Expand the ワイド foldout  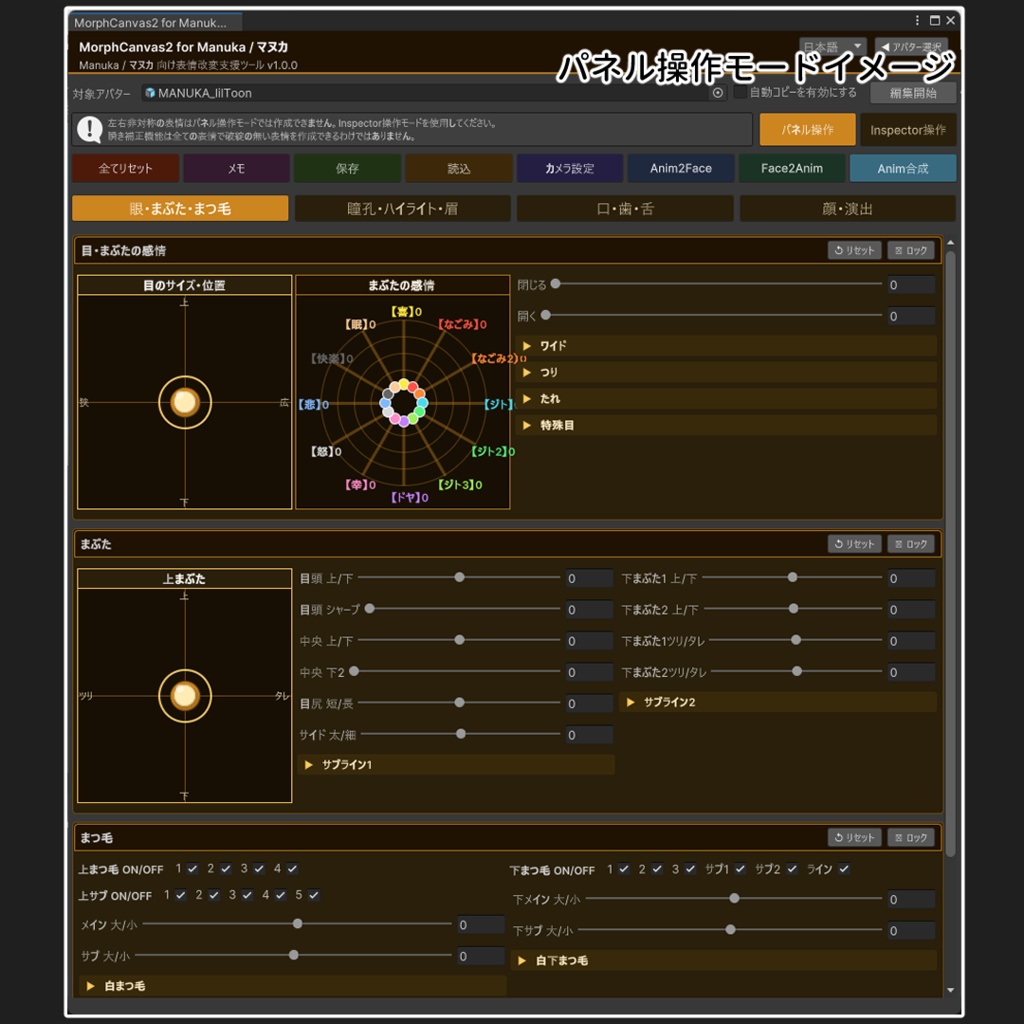point(726,345)
